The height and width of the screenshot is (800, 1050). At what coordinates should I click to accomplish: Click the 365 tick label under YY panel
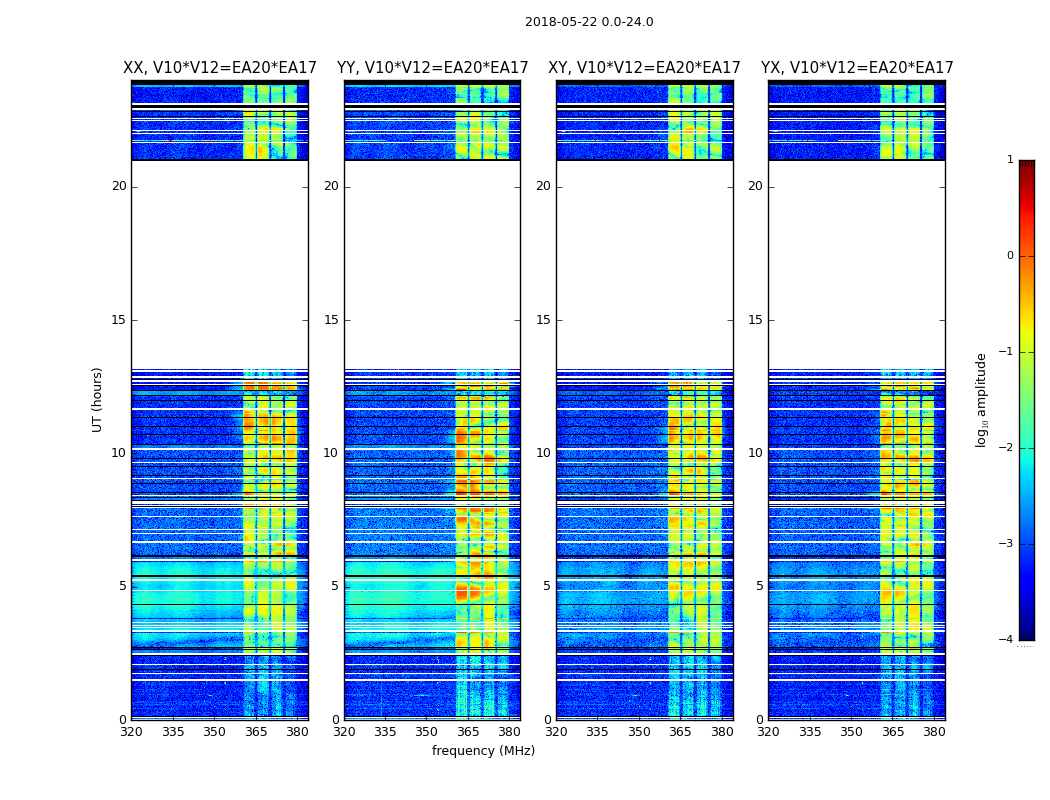pos(468,732)
